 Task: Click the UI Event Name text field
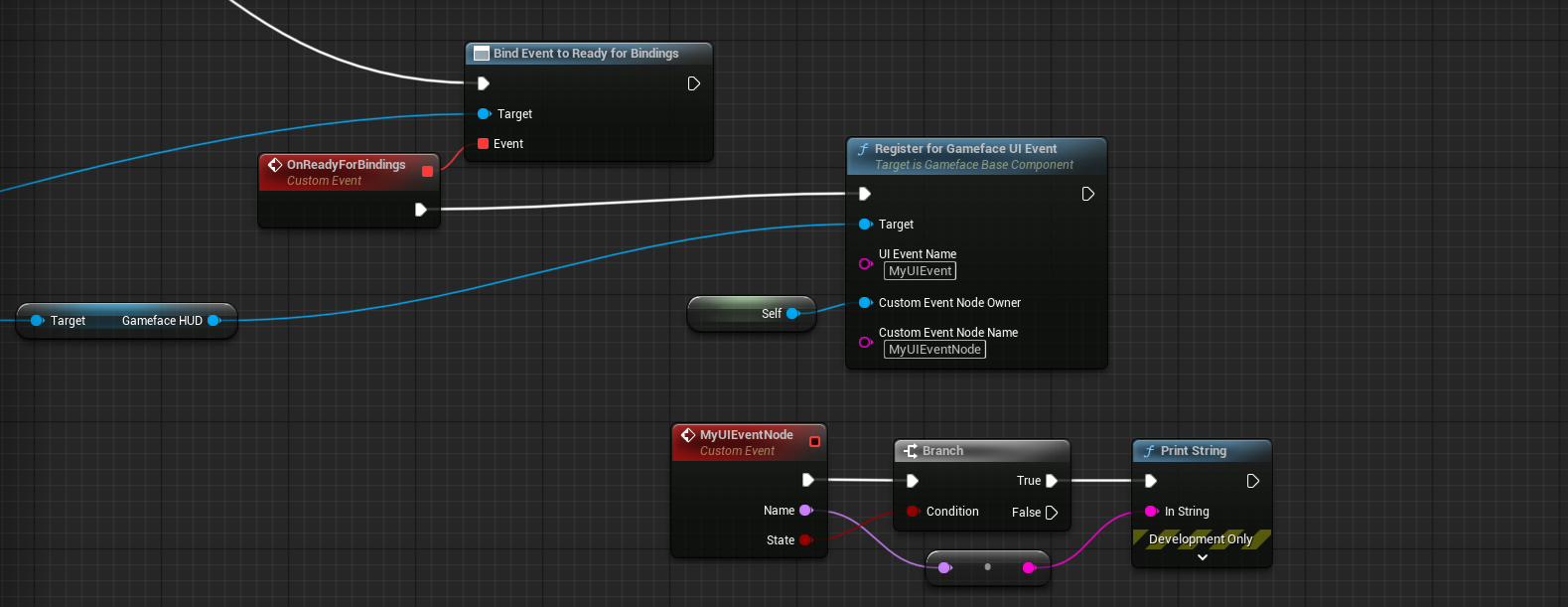coord(920,271)
